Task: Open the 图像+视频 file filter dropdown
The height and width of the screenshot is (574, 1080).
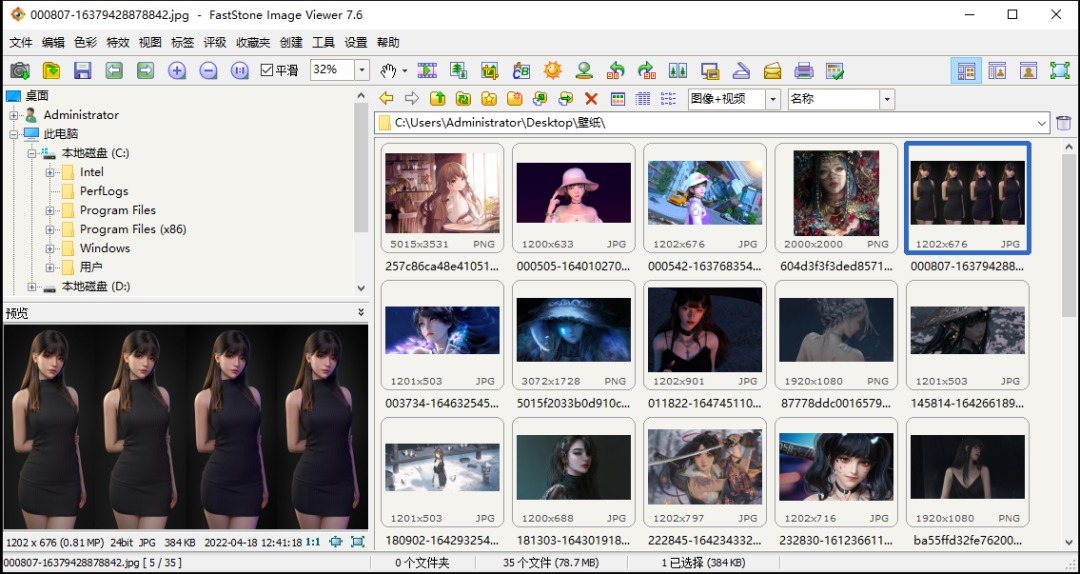Action: tap(772, 99)
